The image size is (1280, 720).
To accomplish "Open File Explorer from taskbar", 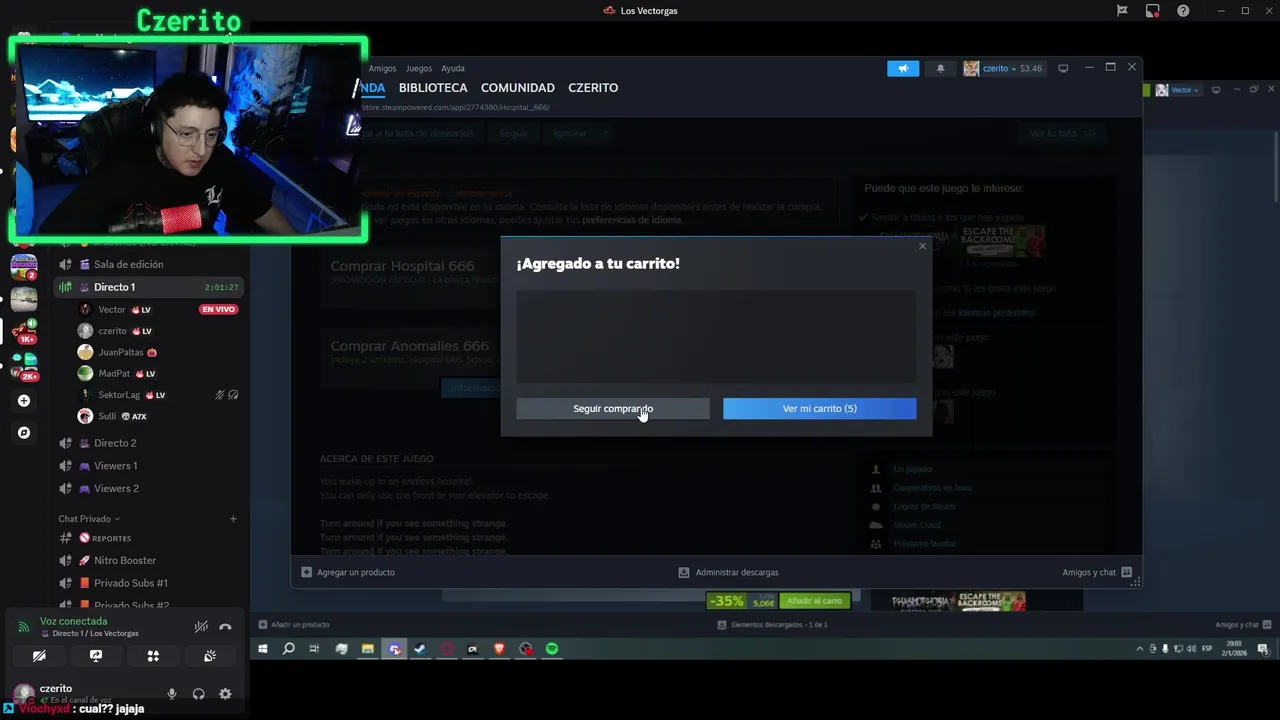I will click(x=367, y=649).
